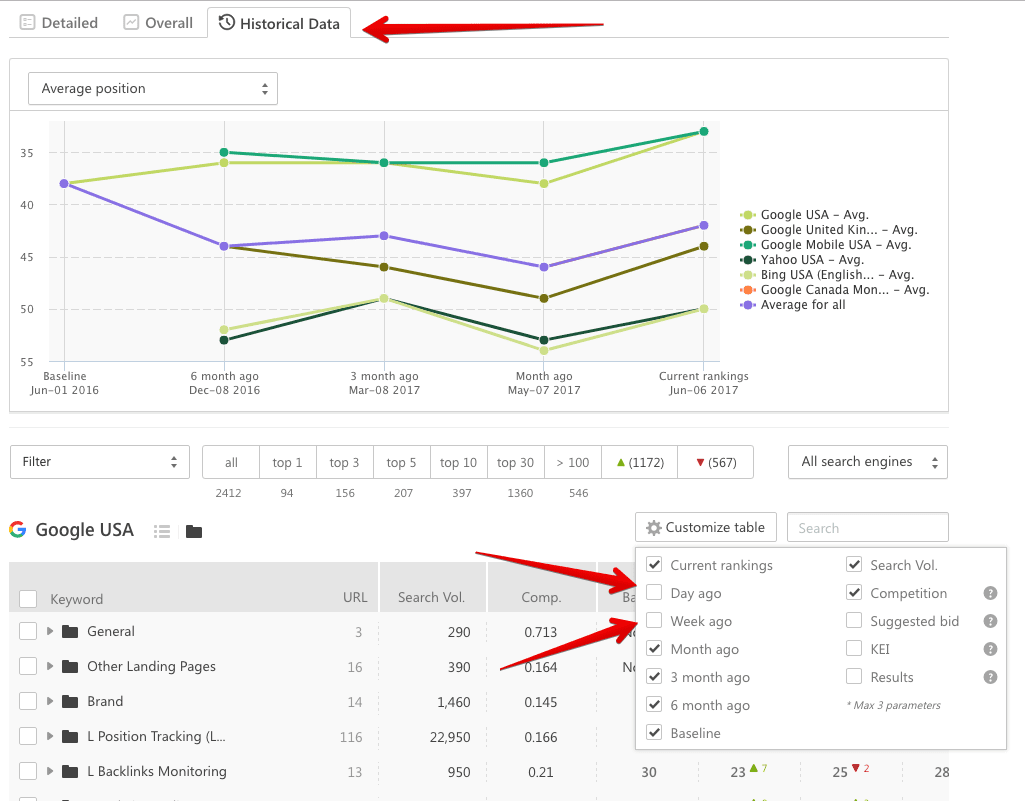This screenshot has width=1025, height=801.
Task: Toggle Google USA Avg. legend marker
Action: [748, 214]
